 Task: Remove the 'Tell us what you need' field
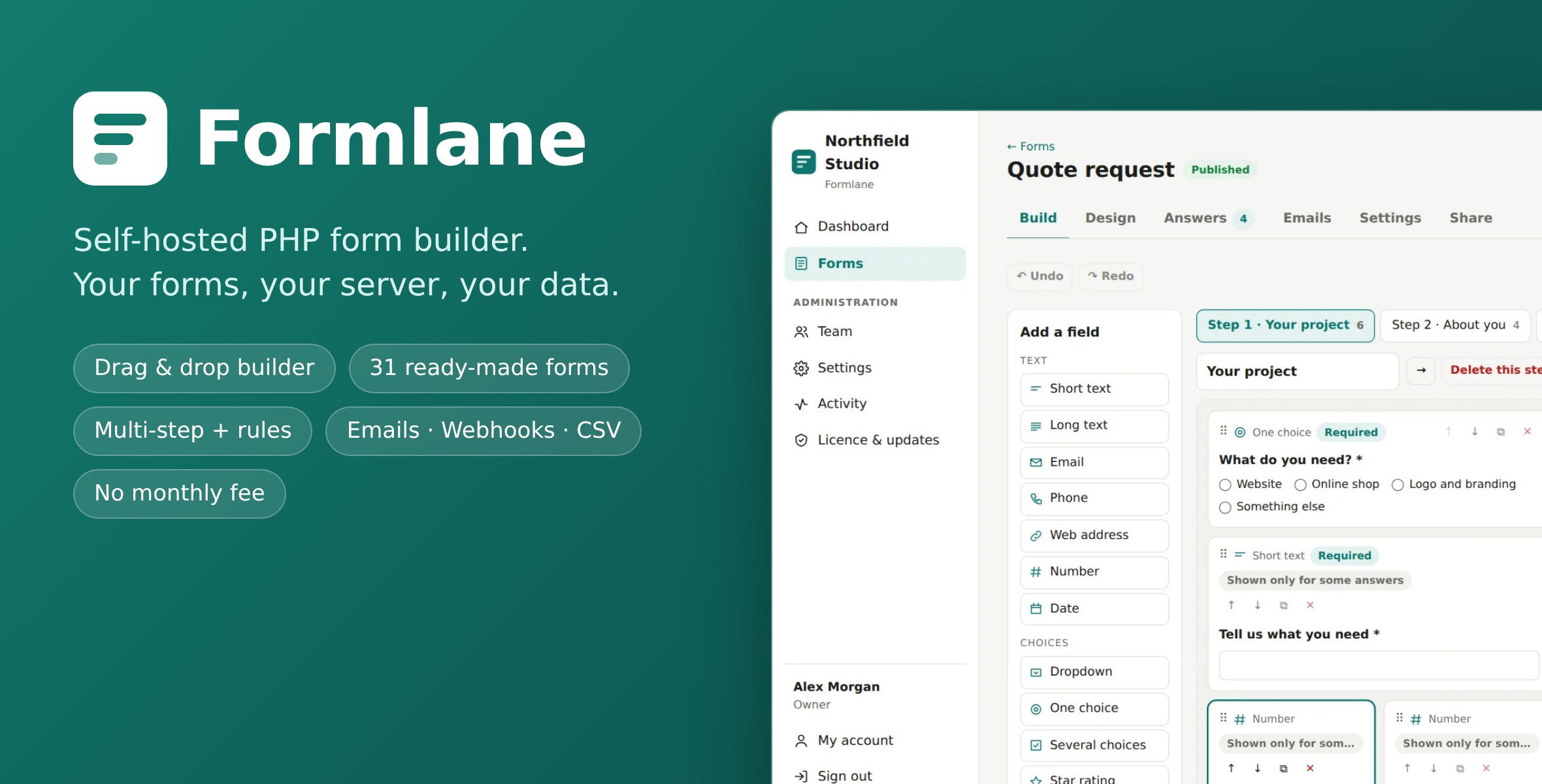1309,605
